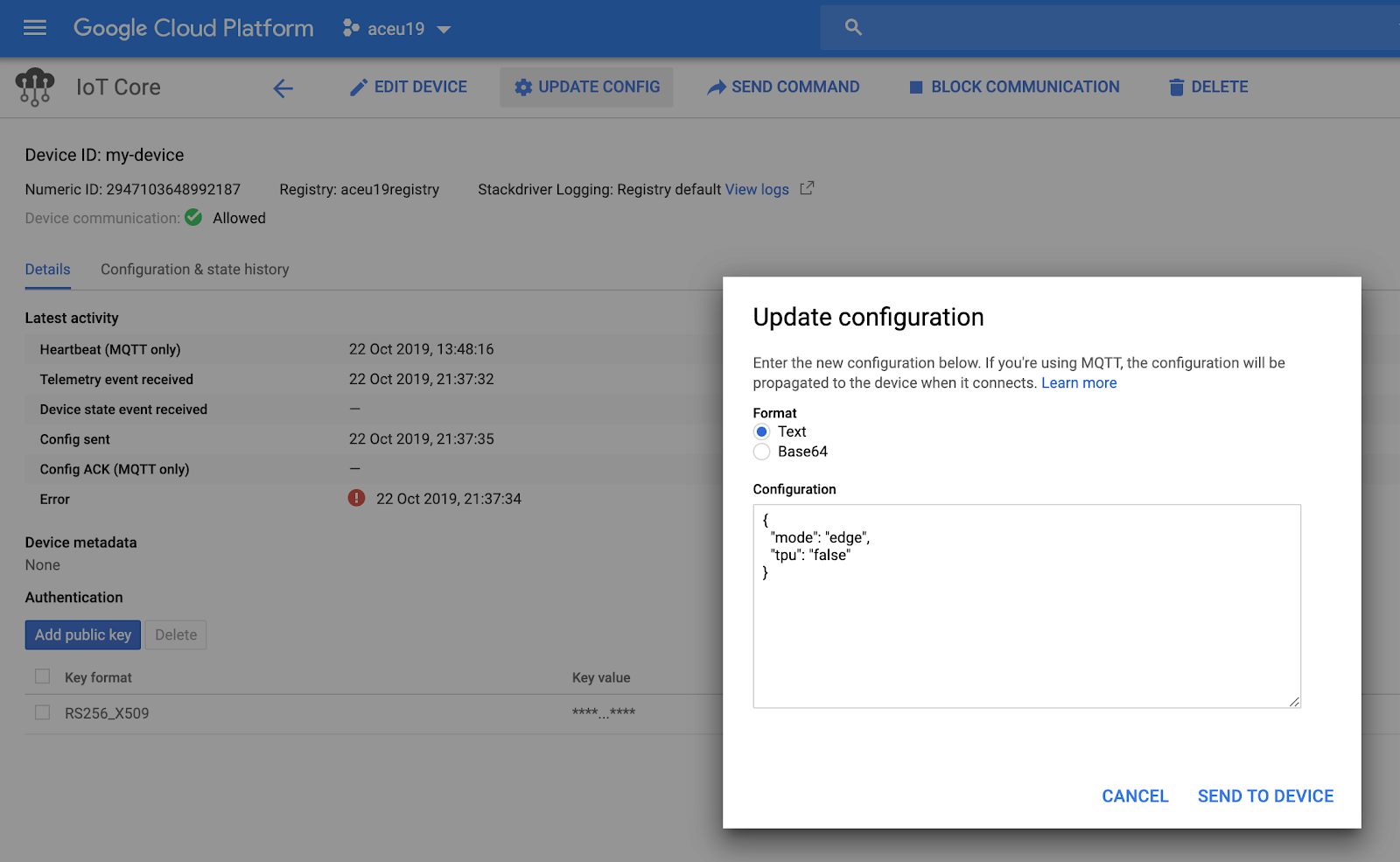
Task: Select the Base64 format radio button
Action: point(762,452)
